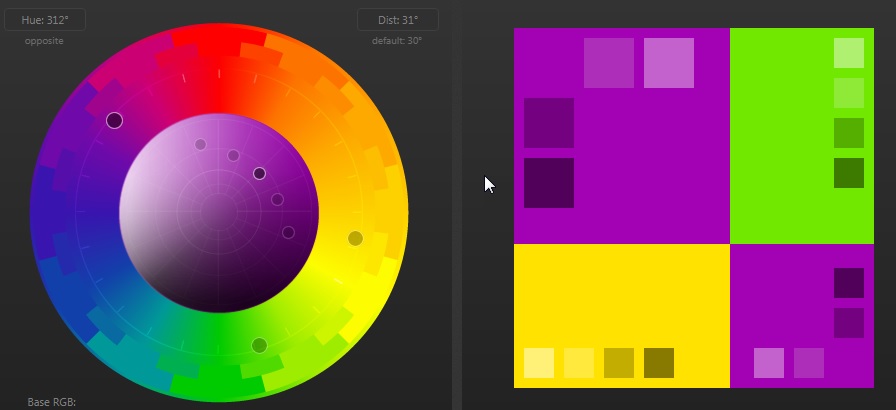Pick the medium-dark green swatch in the green panel
This screenshot has height=410, width=896.
point(849,133)
